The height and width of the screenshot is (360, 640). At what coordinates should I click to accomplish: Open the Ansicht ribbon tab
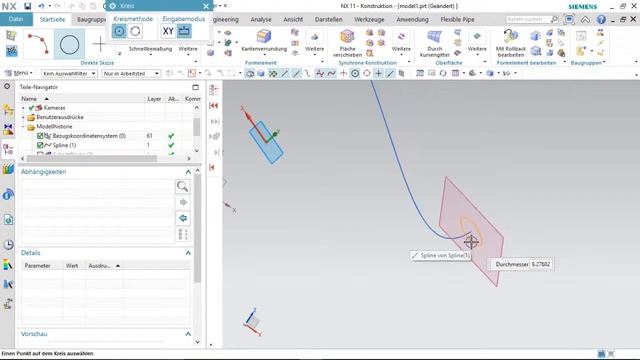pyautogui.click(x=293, y=19)
